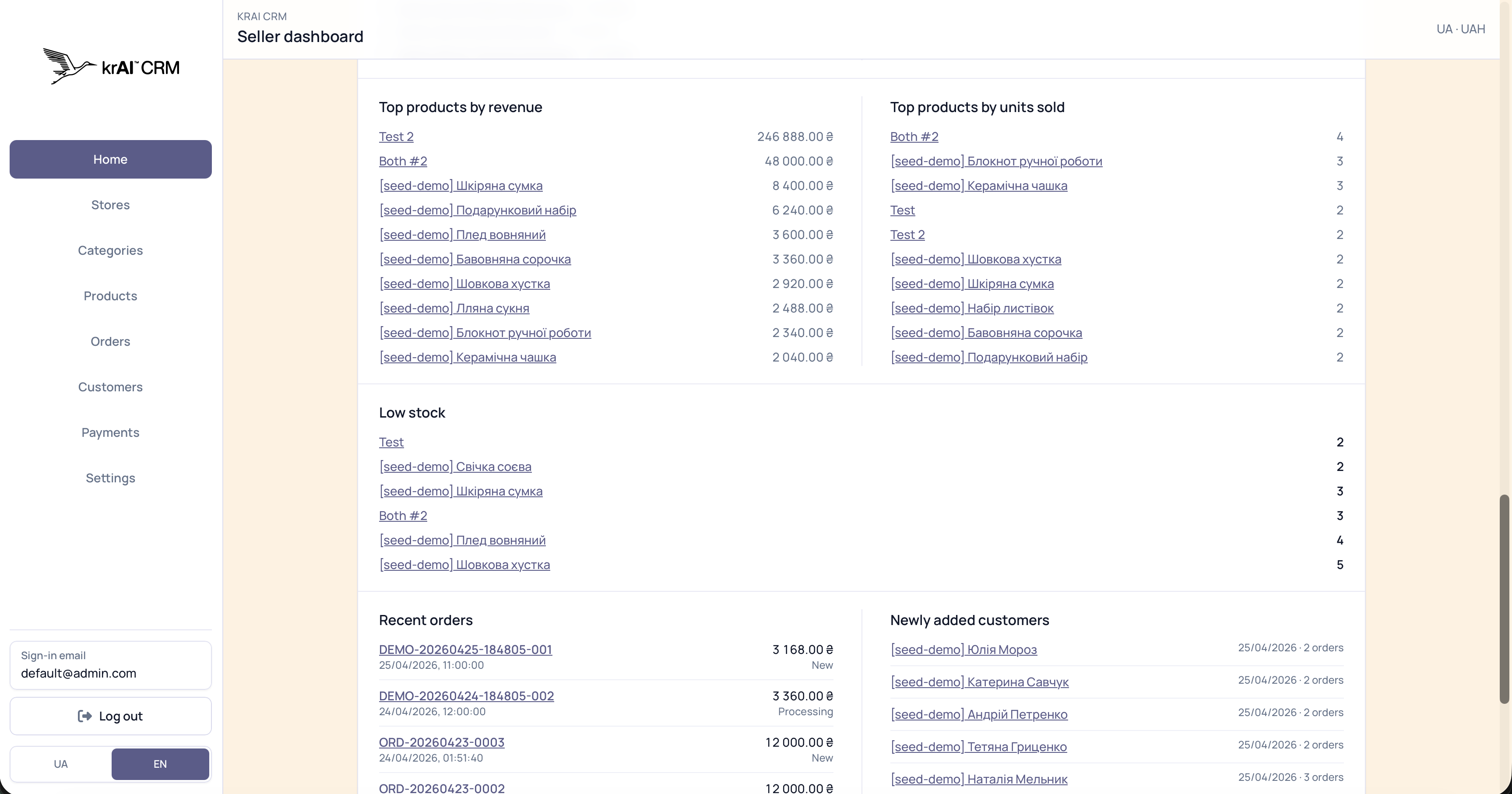This screenshot has width=1512, height=794.
Task: Open Шкіряна сумка in Low stock list
Action: [461, 491]
